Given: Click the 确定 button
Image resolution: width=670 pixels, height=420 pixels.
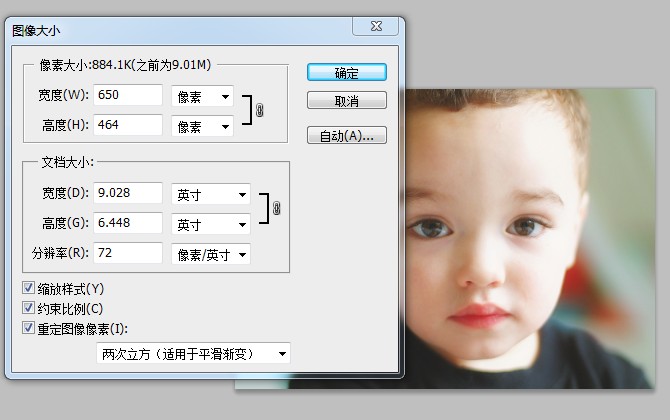Looking at the screenshot, I should coord(347,73).
